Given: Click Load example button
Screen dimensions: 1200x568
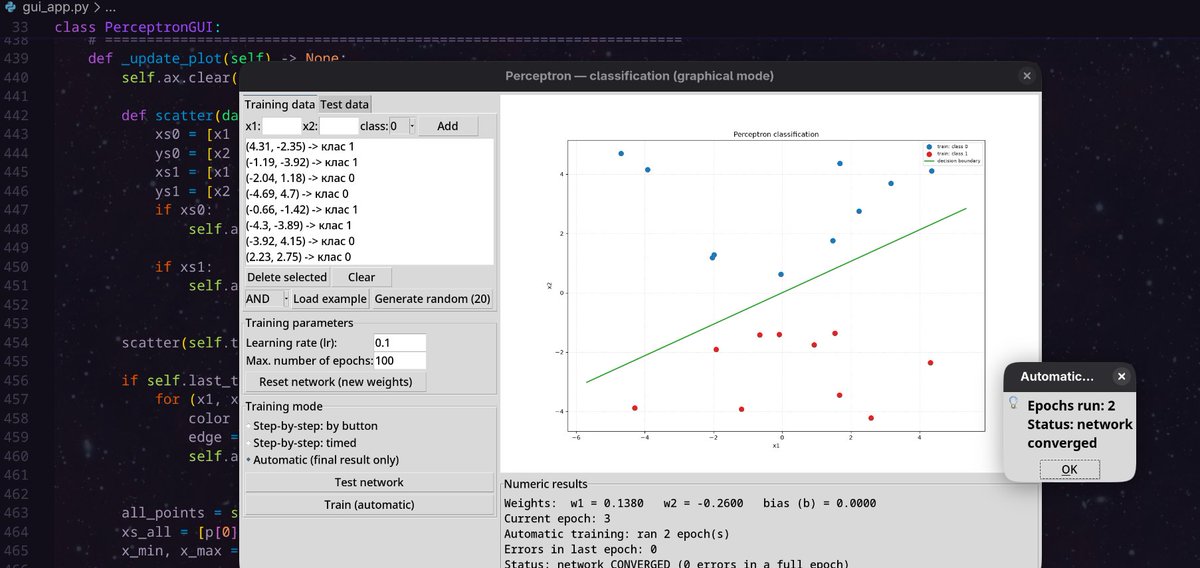Looking at the screenshot, I should [330, 299].
